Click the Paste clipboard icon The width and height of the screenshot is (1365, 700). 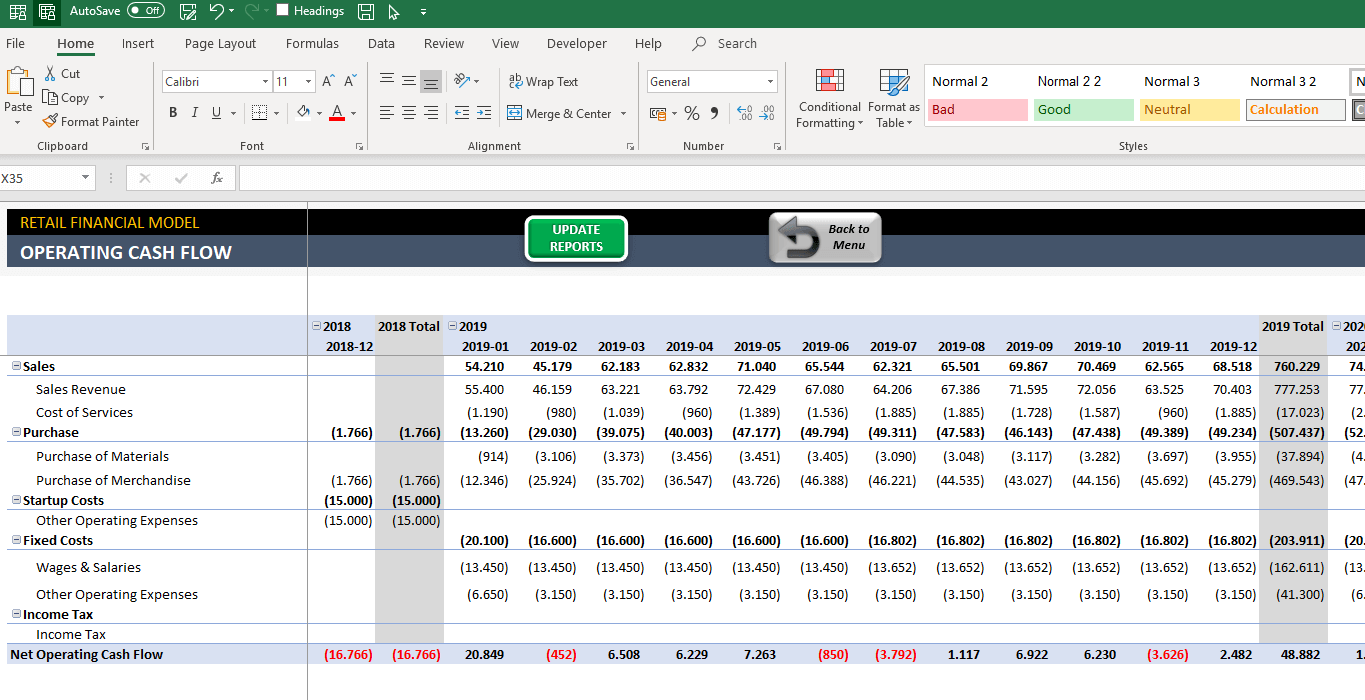18,83
